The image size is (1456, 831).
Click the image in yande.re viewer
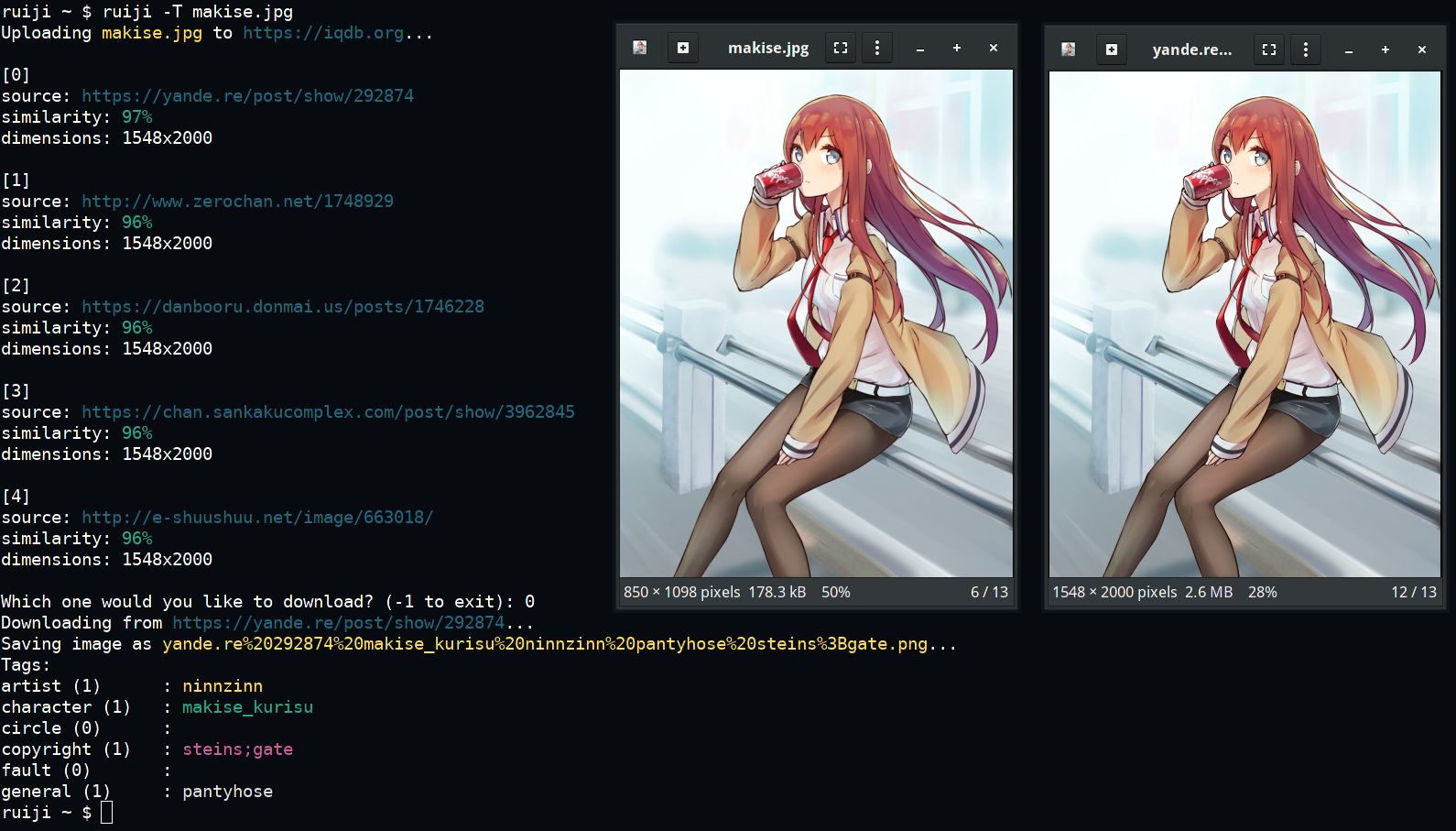[x=1244, y=324]
